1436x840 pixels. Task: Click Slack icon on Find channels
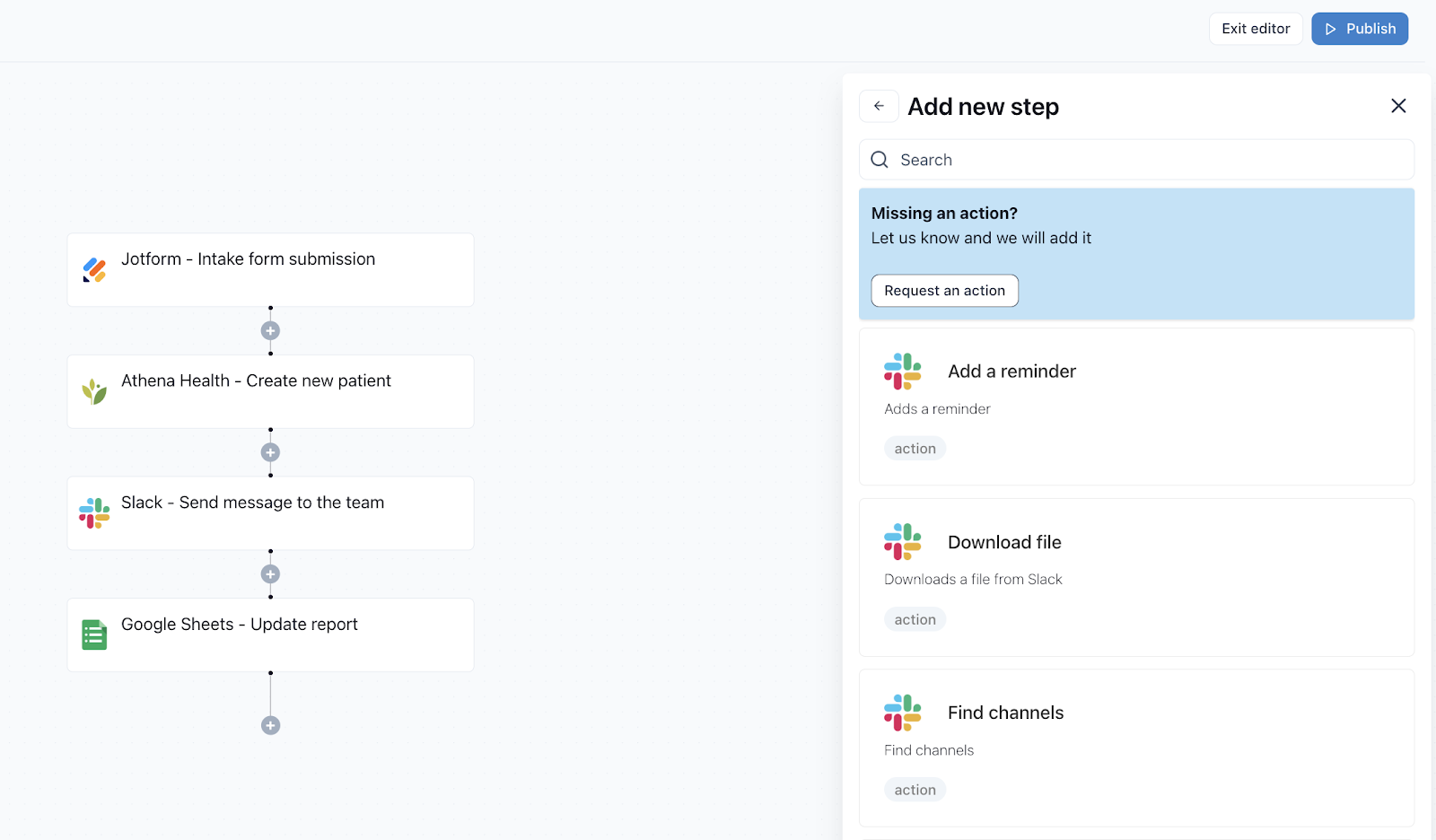pos(903,713)
